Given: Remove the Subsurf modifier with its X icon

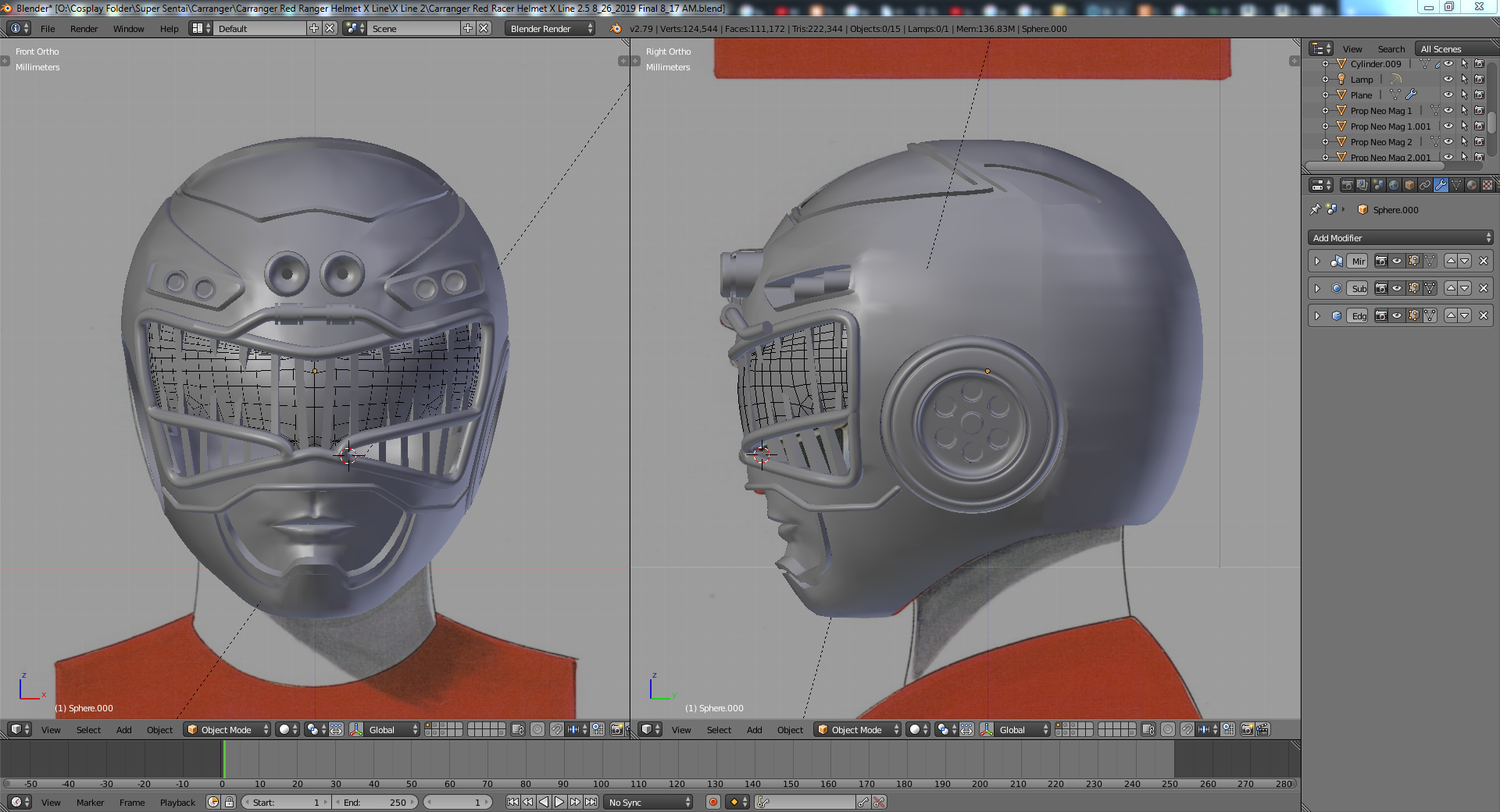Looking at the screenshot, I should pos(1484,289).
